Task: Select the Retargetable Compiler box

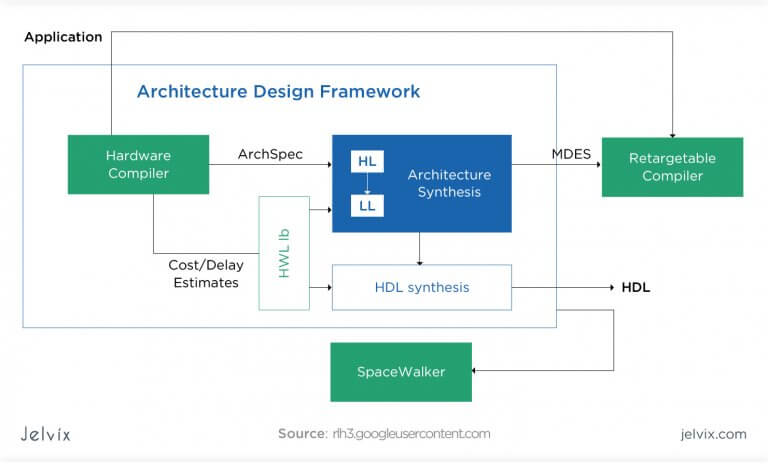Action: pyautogui.click(x=672, y=167)
